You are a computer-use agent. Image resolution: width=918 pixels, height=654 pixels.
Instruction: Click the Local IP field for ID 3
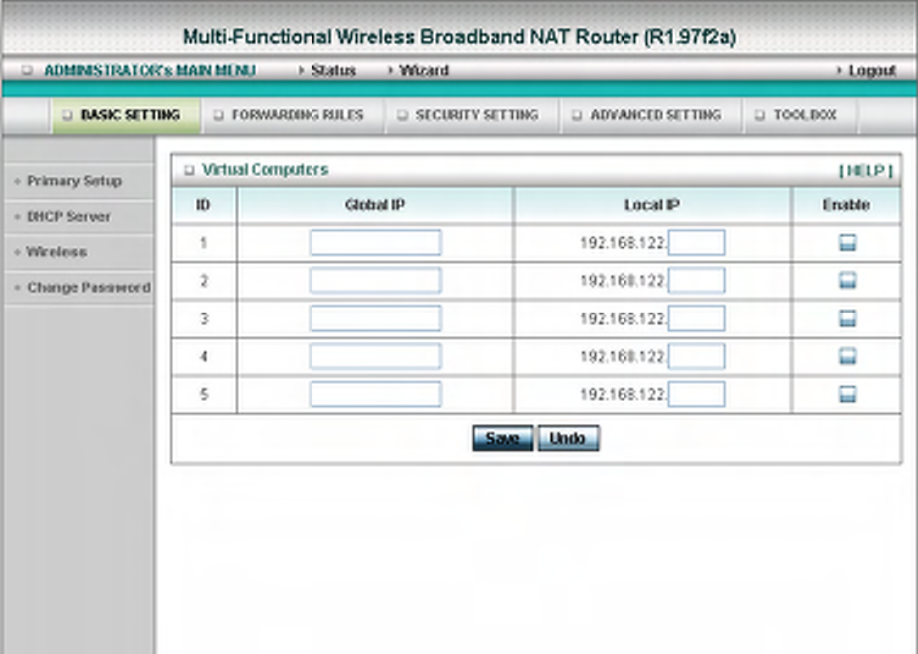[696, 319]
